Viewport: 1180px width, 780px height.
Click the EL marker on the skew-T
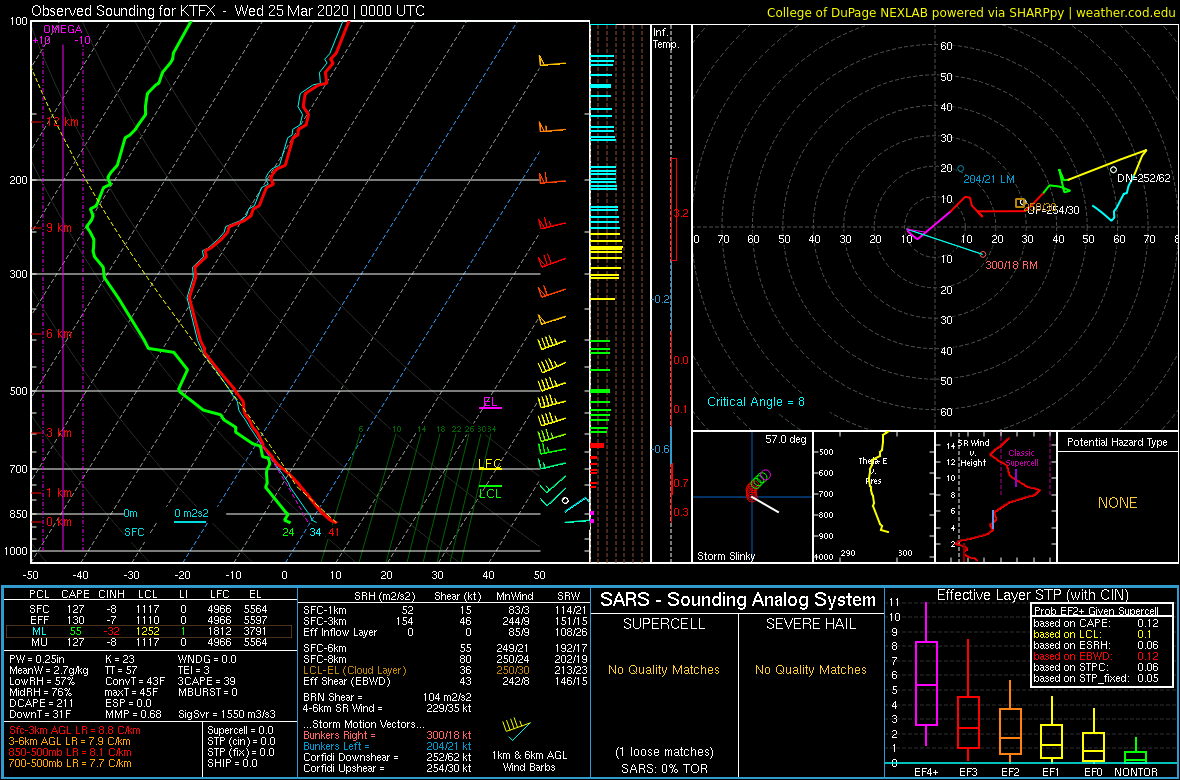click(x=491, y=402)
